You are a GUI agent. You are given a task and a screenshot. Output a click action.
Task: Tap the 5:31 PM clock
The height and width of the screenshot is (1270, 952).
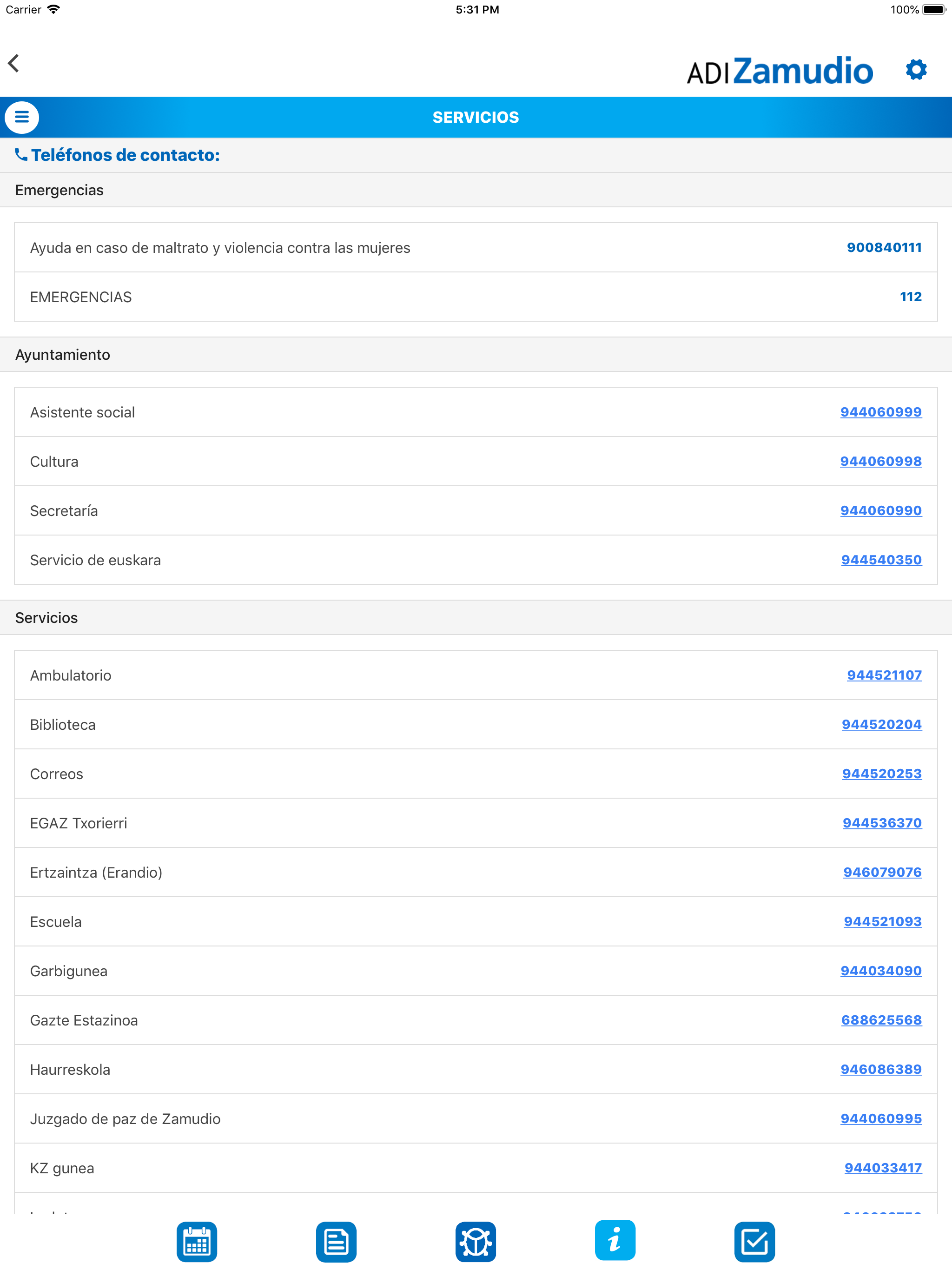pyautogui.click(x=477, y=9)
